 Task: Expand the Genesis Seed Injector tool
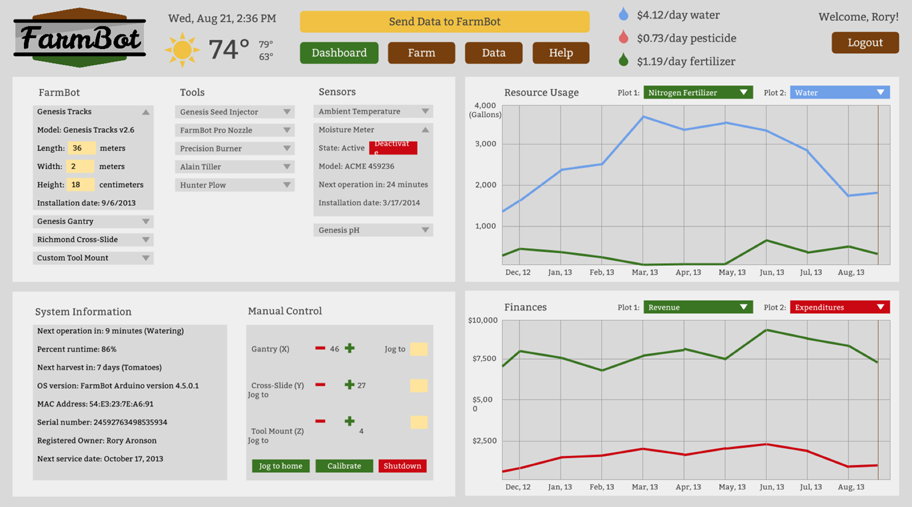pyautogui.click(x=286, y=112)
